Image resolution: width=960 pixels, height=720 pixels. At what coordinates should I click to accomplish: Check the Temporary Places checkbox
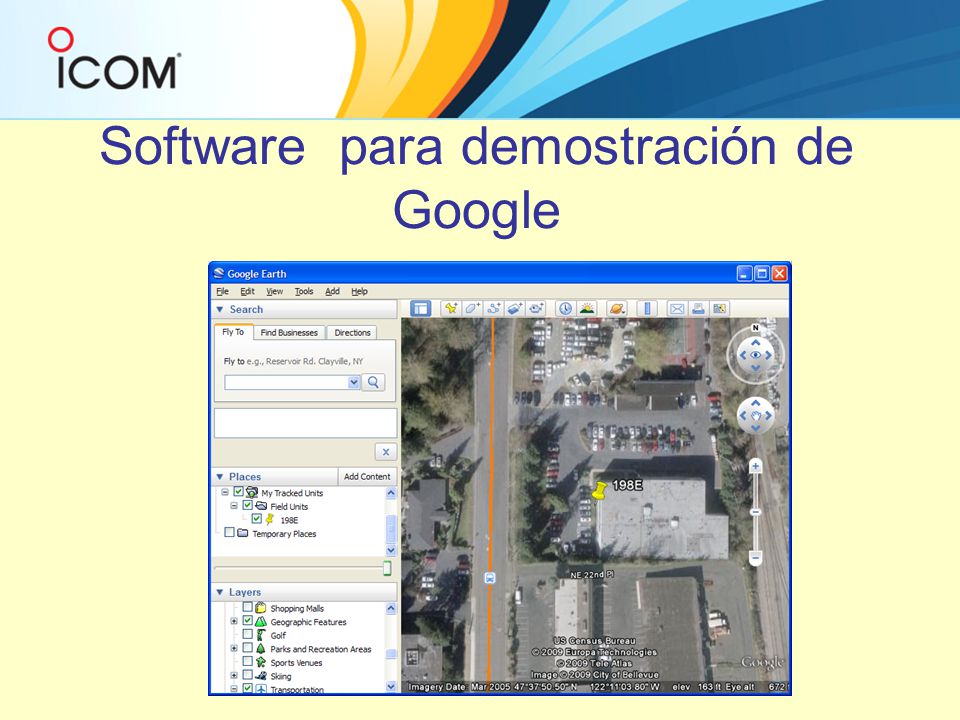(x=230, y=533)
